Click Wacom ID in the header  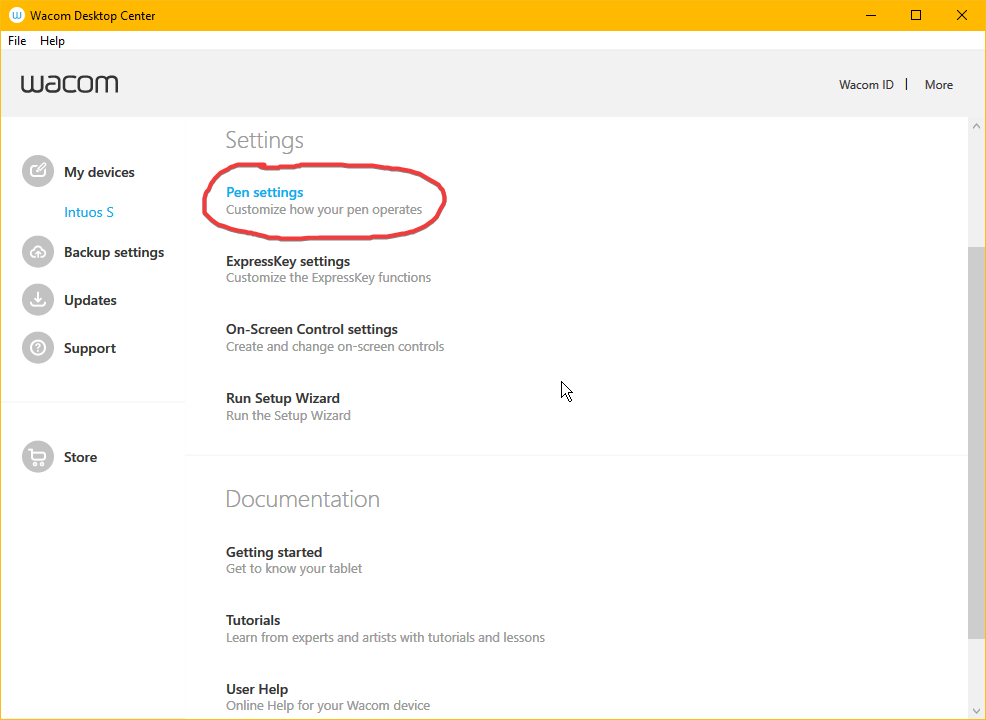click(x=866, y=85)
